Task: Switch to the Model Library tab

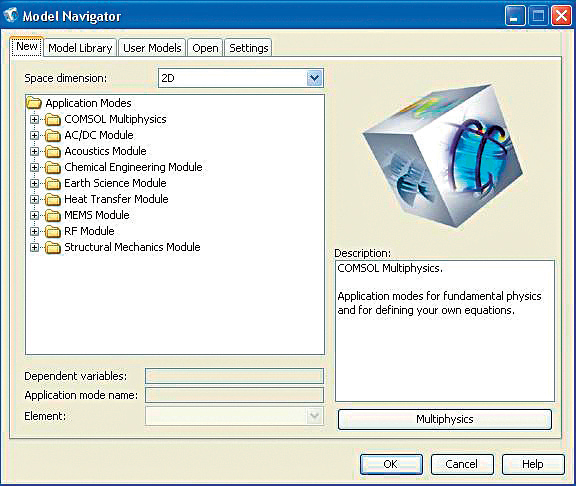Action: coord(80,48)
